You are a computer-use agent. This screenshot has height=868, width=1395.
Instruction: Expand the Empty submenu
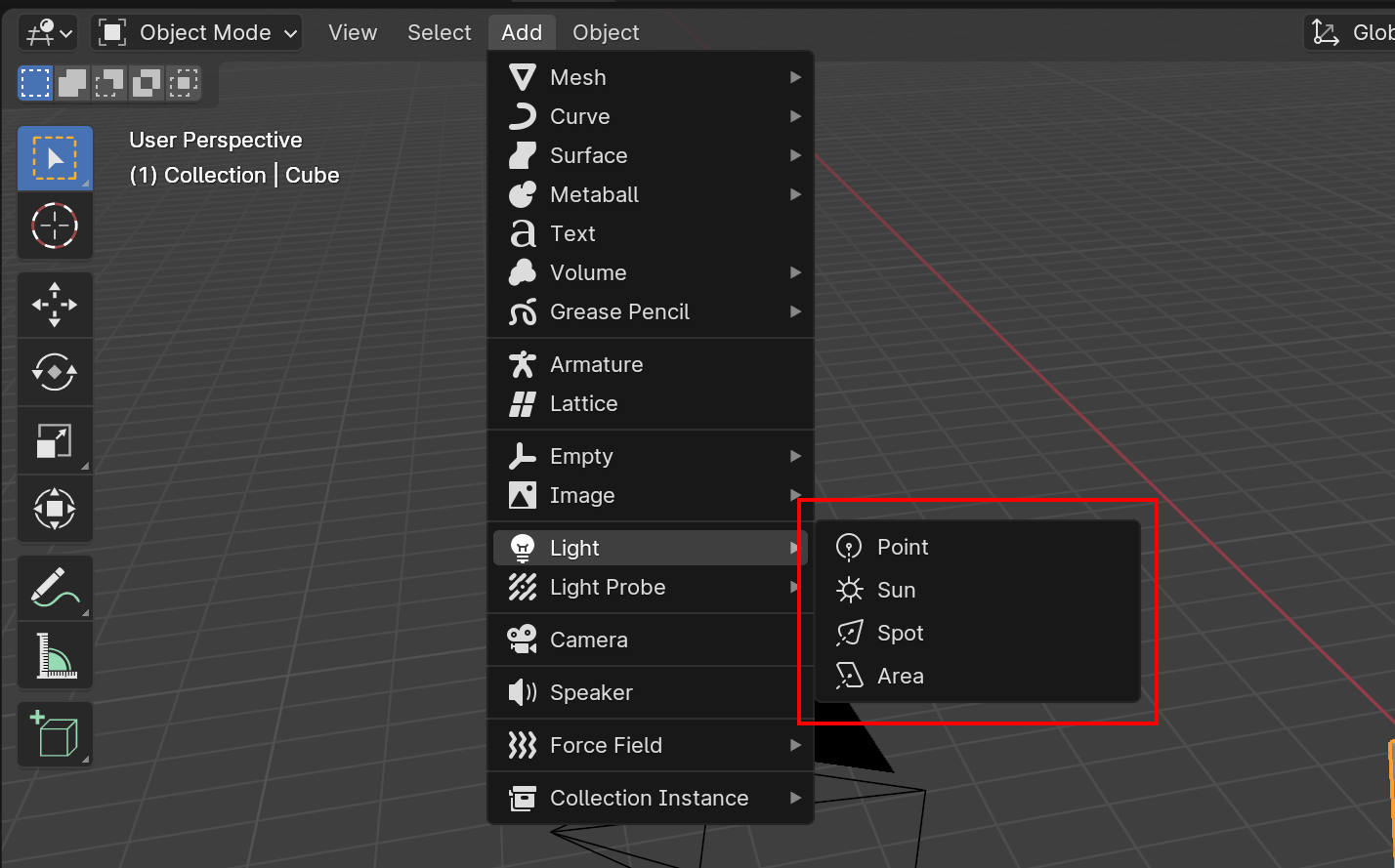[653, 456]
